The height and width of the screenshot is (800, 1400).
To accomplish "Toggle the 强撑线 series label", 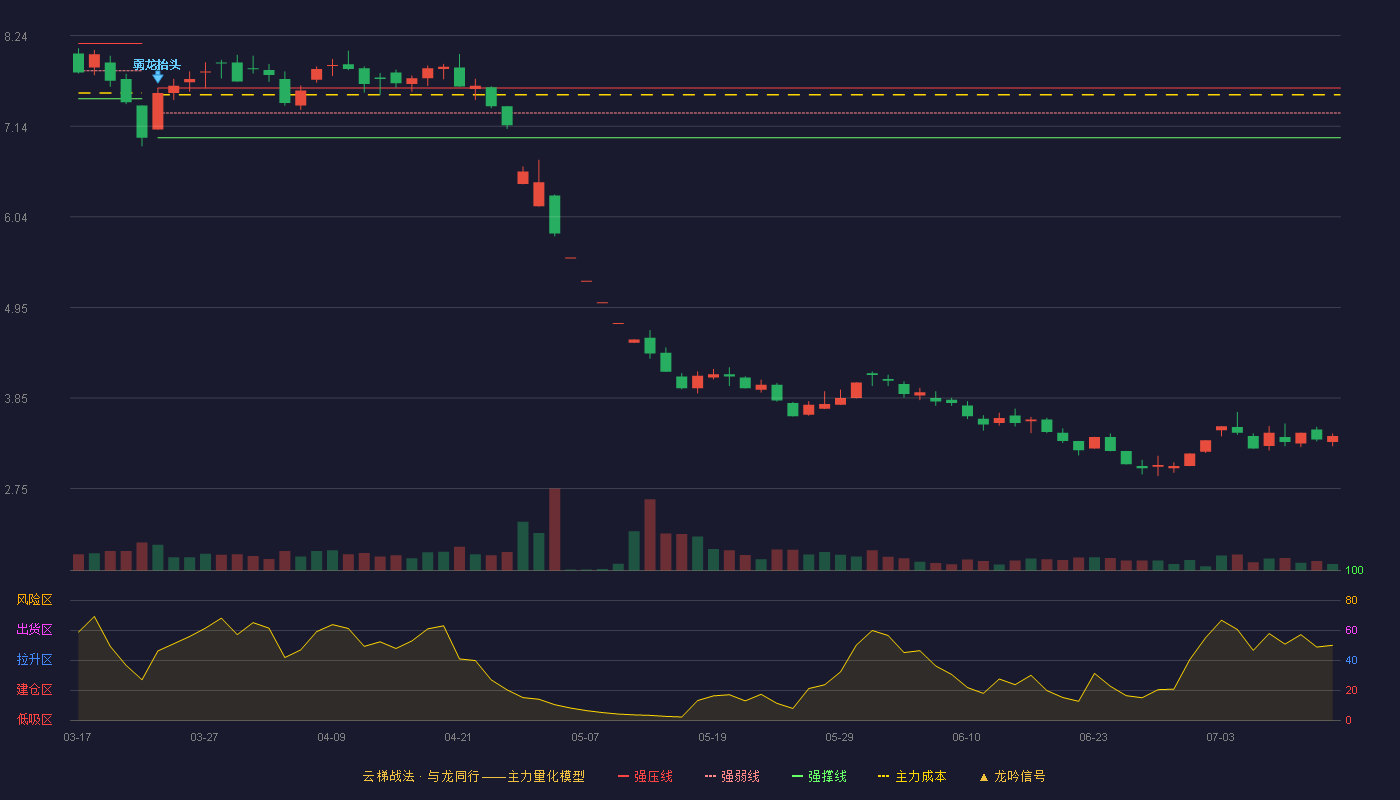I will 827,776.
